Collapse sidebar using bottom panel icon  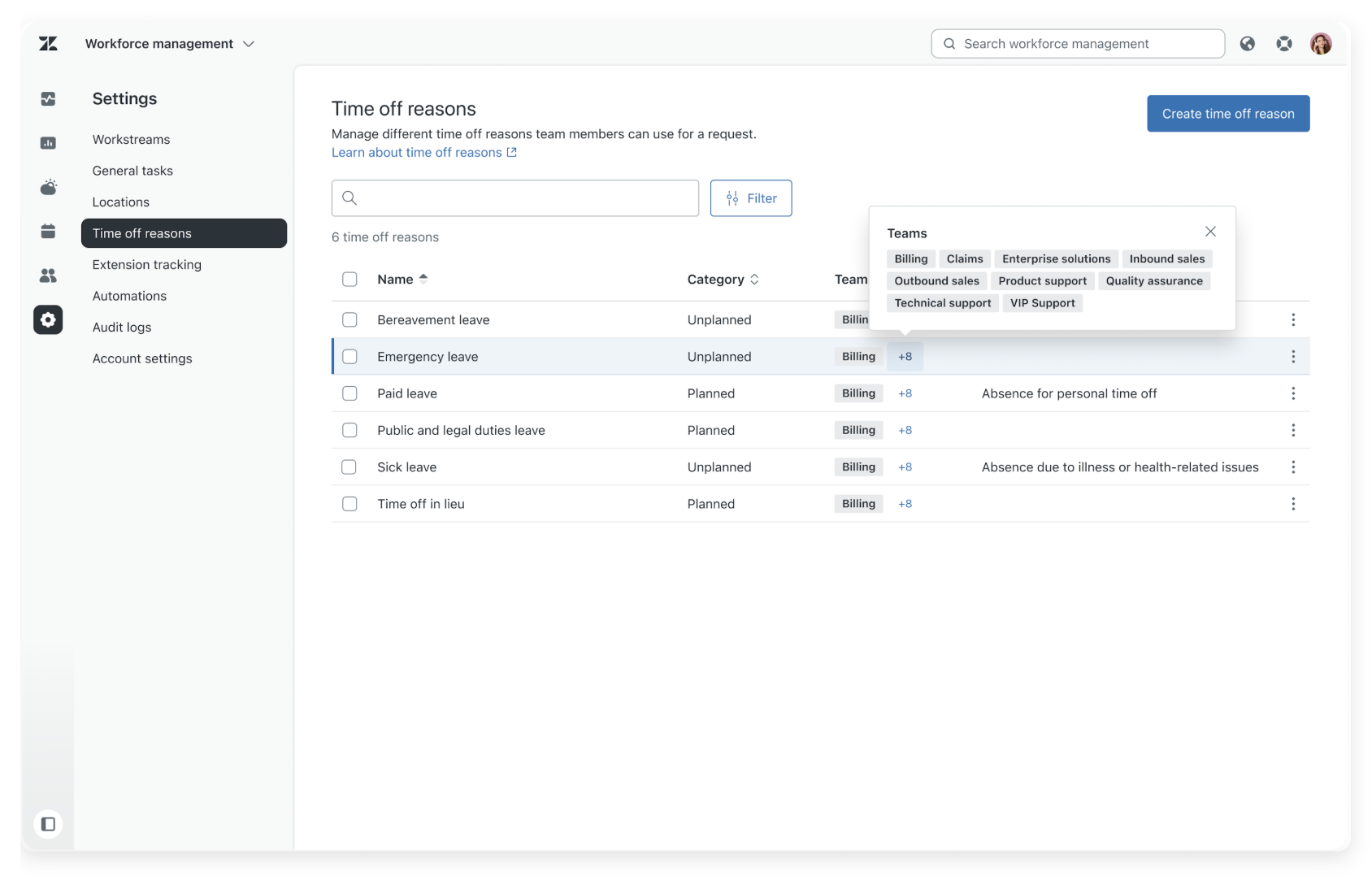tap(48, 824)
